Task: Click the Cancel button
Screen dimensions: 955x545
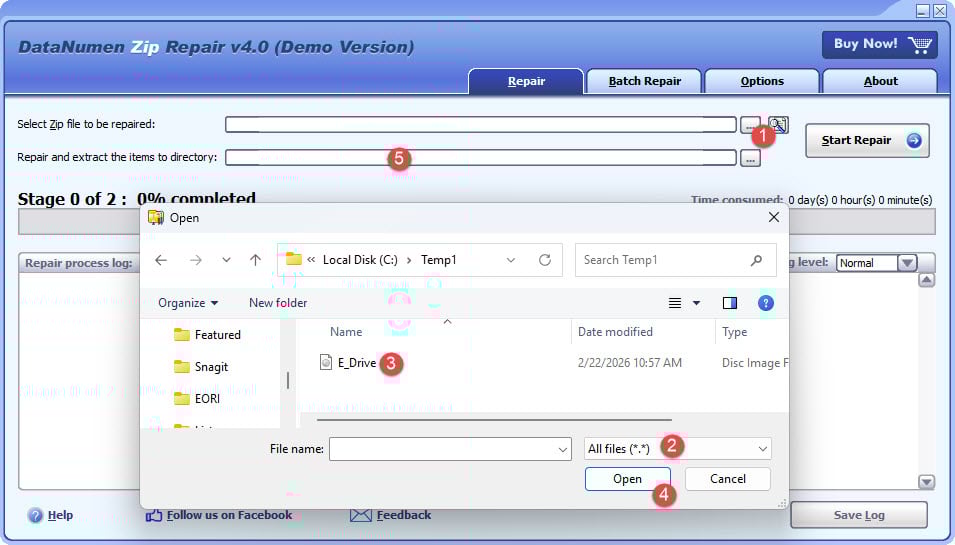Action: (x=728, y=479)
